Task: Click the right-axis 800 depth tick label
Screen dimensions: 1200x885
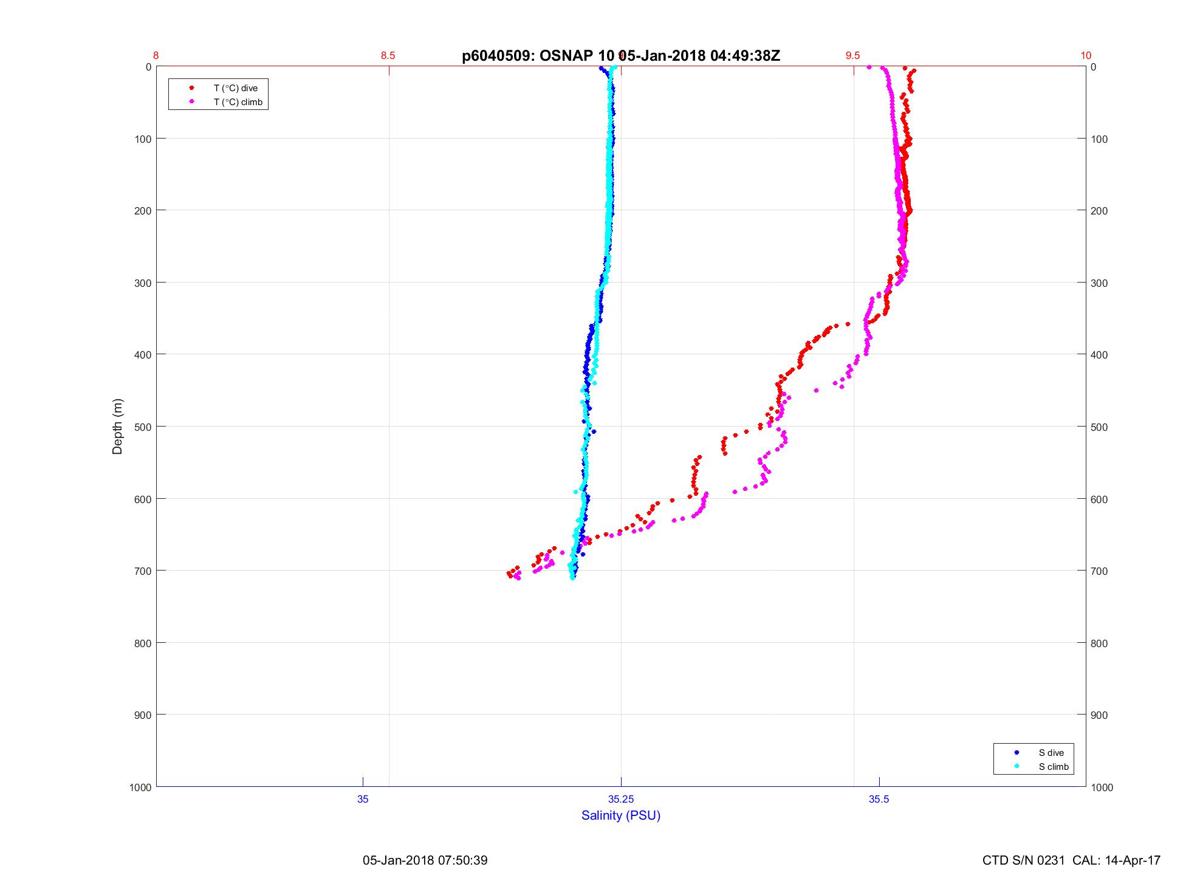Action: [1100, 643]
